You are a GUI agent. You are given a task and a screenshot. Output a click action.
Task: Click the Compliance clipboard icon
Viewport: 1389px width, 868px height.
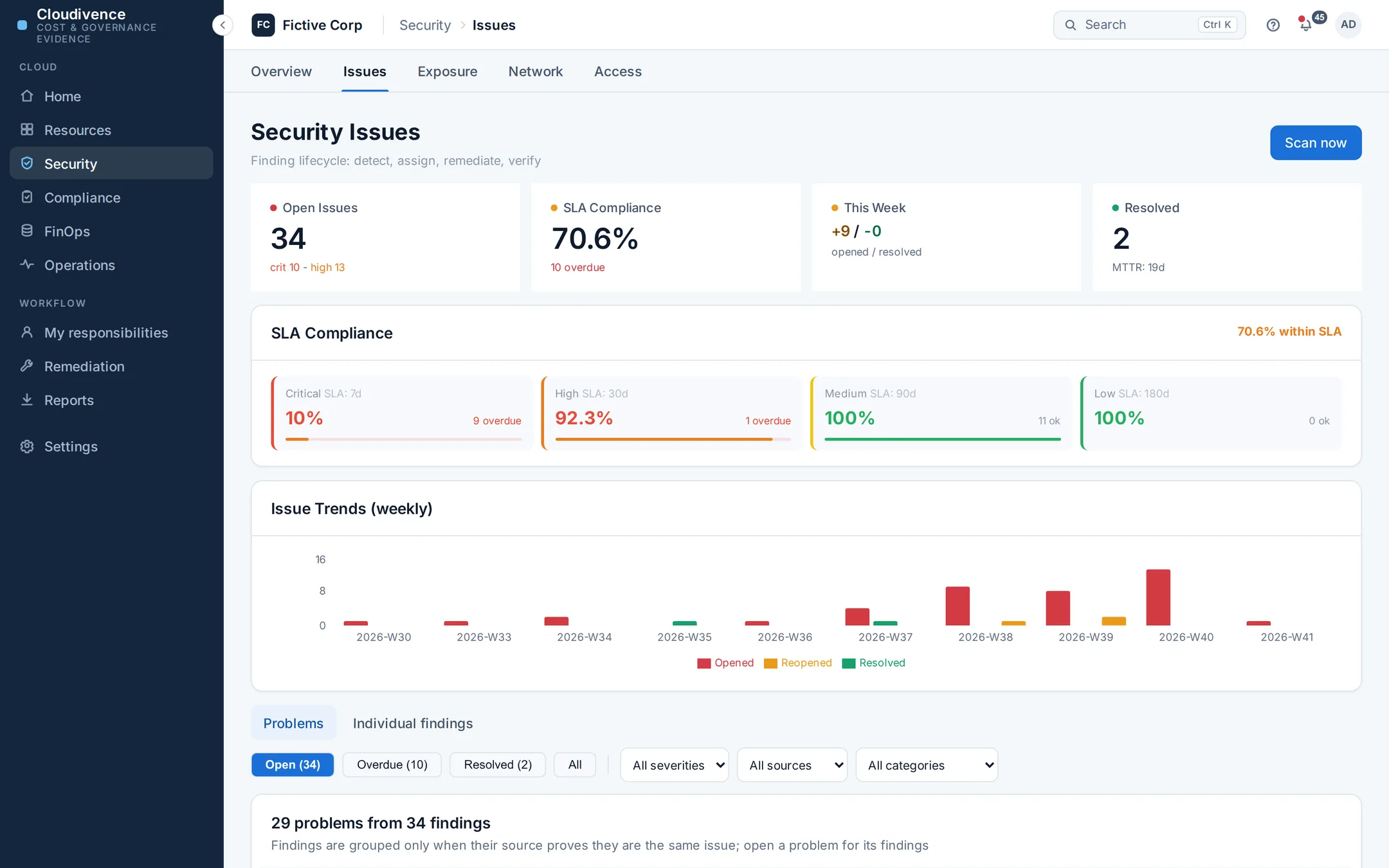coord(27,197)
